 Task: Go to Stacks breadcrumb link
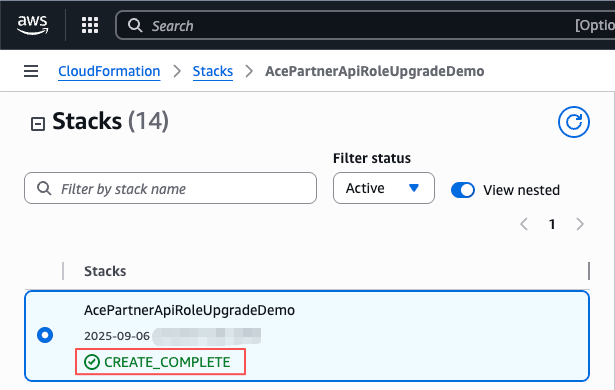[x=213, y=71]
